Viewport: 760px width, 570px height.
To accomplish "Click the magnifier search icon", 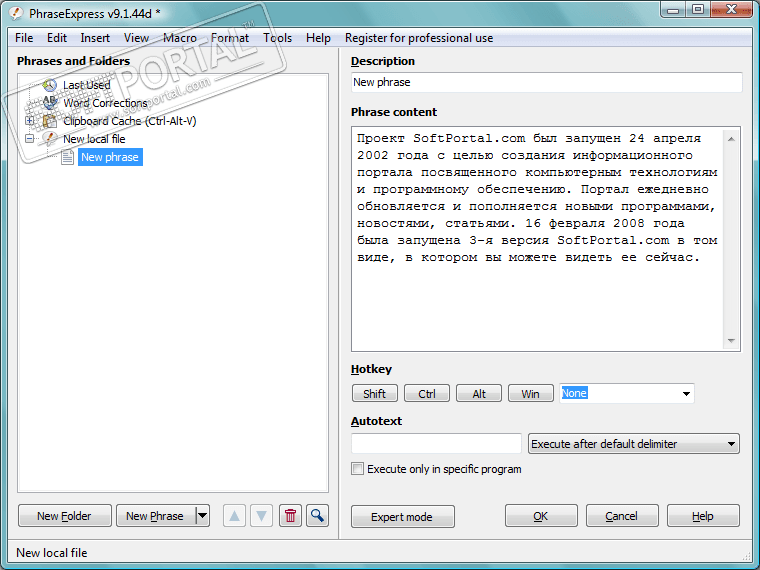I will [317, 516].
